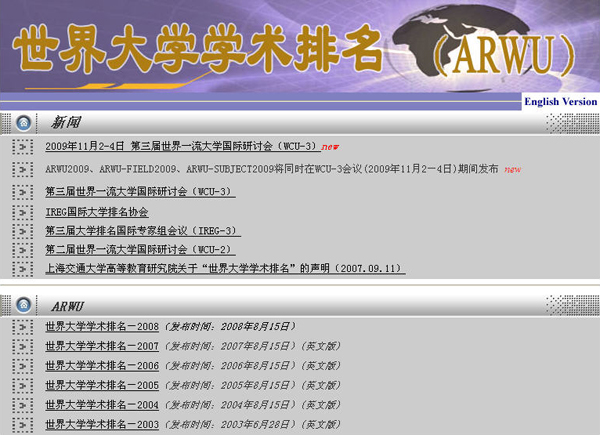Click the 新闻 section heading
Viewport: 600px width, 435px height.
point(66,123)
